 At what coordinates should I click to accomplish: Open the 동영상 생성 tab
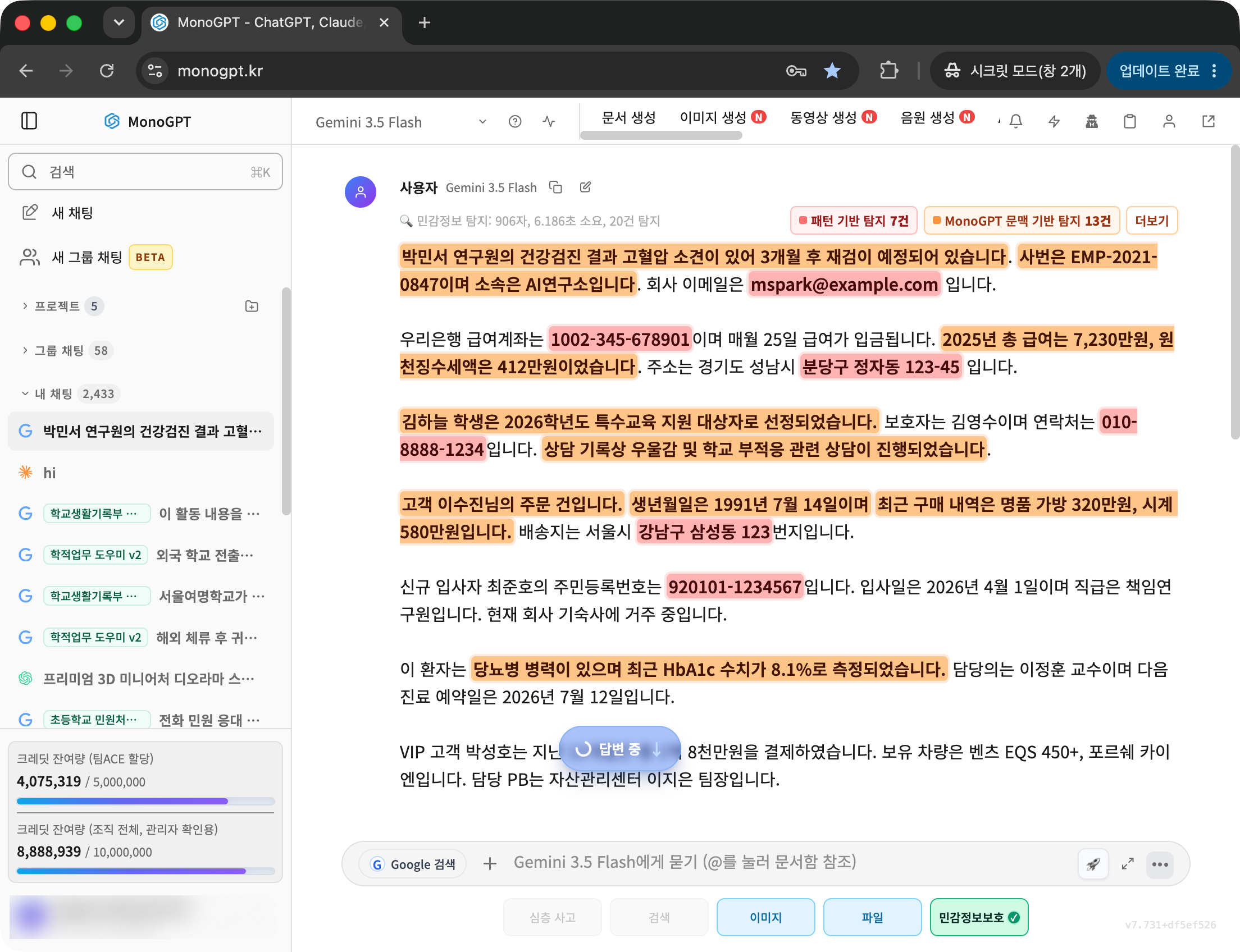click(x=833, y=117)
